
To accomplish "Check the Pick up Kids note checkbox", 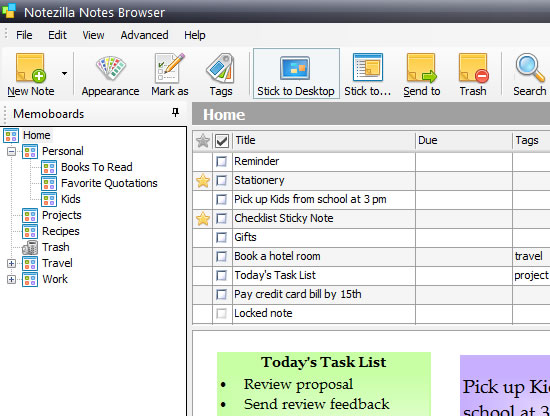I will click(221, 199).
